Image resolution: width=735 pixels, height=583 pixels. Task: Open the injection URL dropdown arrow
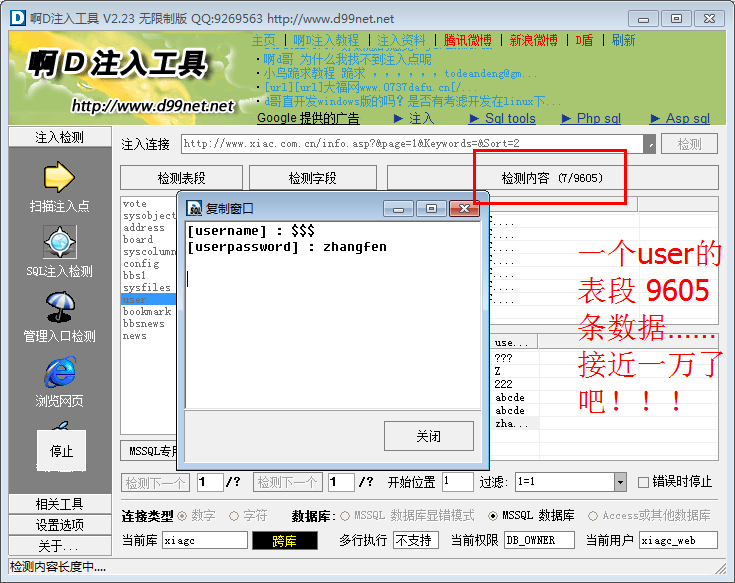[650, 144]
